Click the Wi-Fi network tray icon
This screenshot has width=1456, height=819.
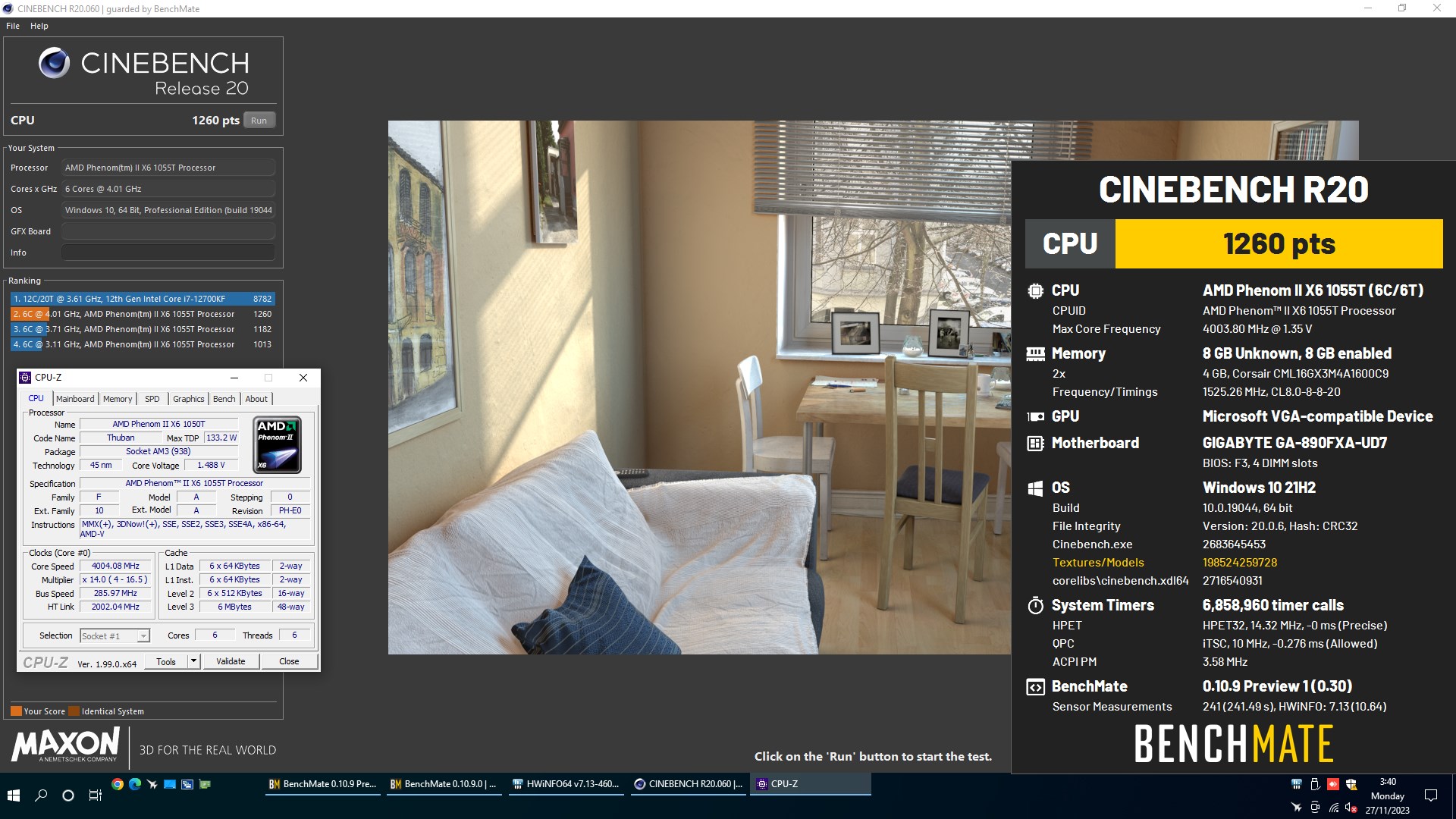[x=1333, y=808]
